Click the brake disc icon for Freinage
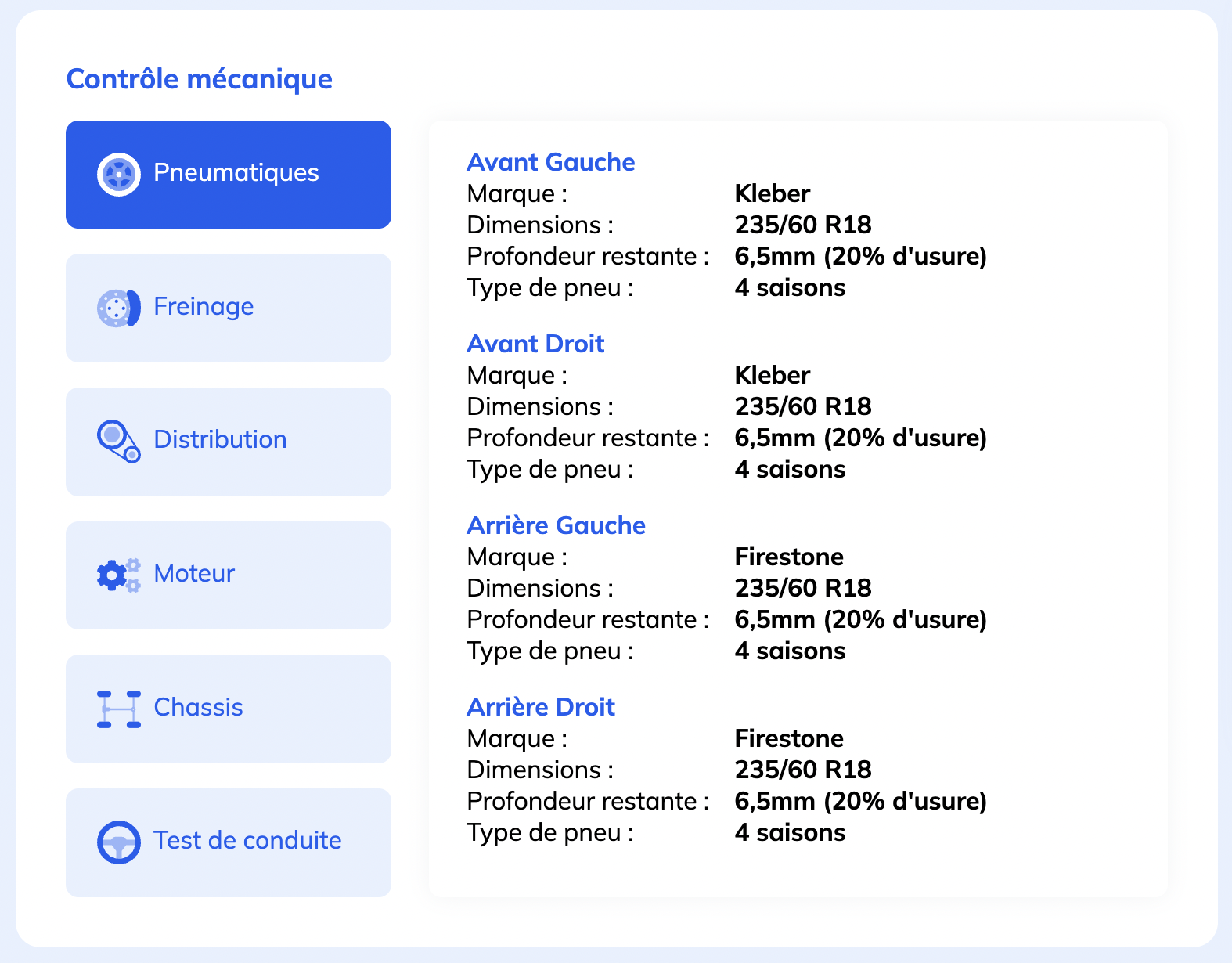 click(x=119, y=308)
